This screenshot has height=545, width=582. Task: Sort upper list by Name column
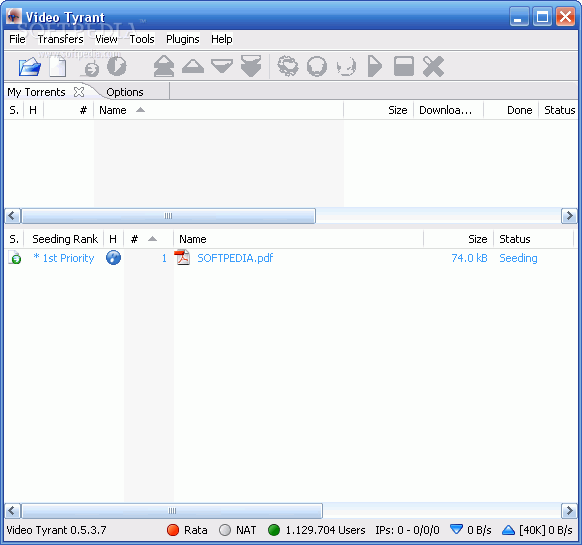(219, 110)
